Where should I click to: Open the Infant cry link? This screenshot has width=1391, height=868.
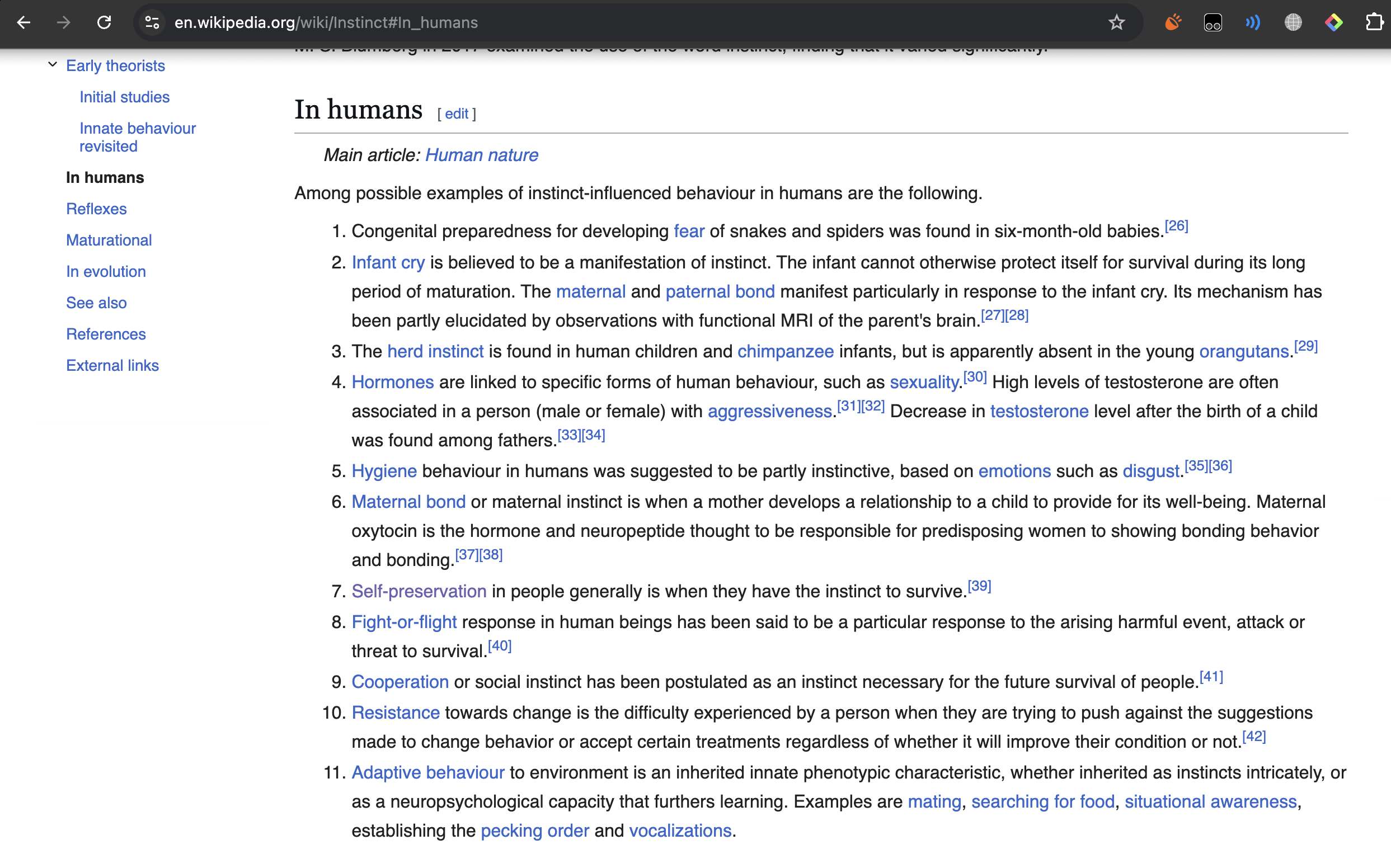pos(388,262)
